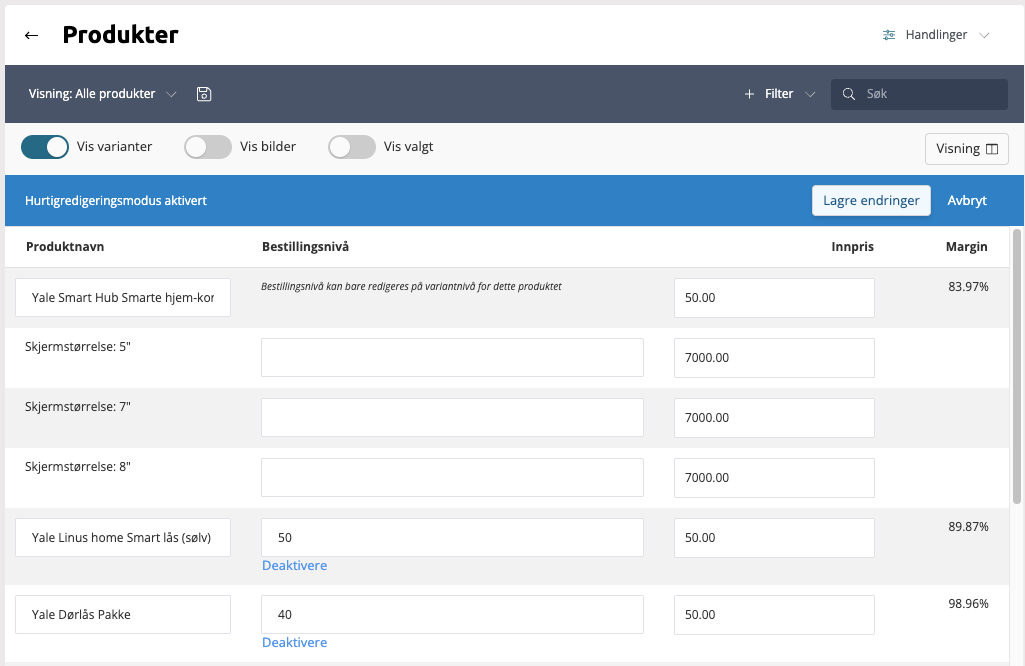Click Avbryt to cancel quick edit
Screen dimensions: 1025x666
(967, 201)
